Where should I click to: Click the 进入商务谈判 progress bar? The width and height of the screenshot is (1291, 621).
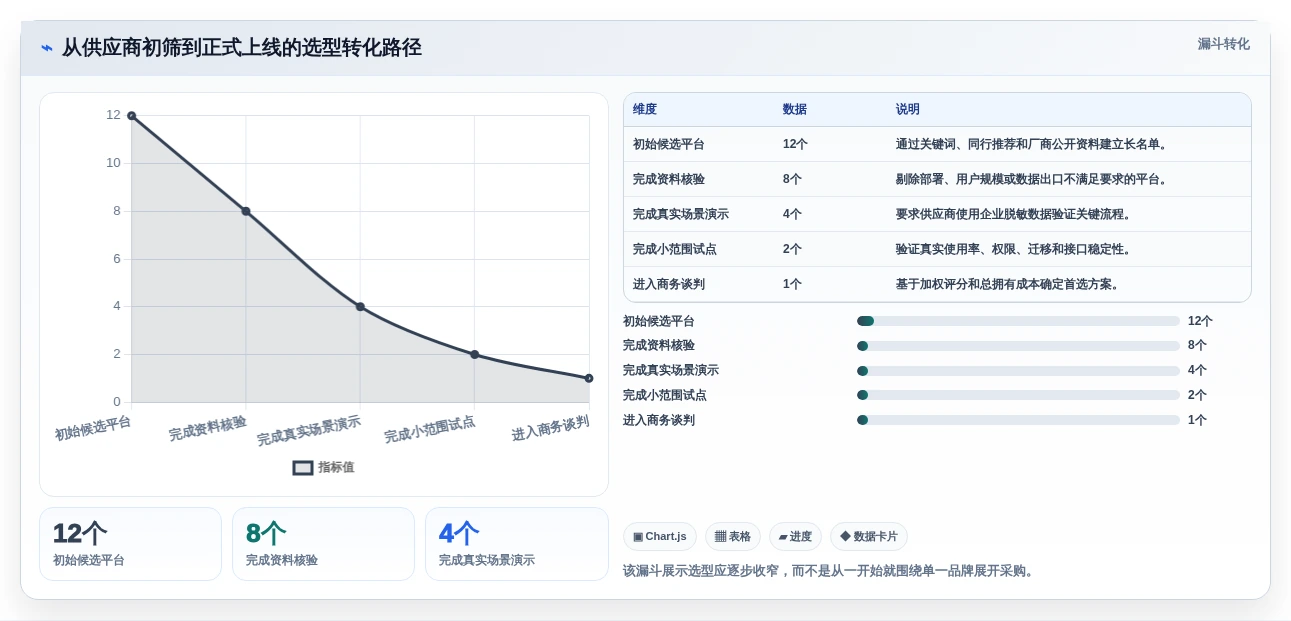1018,420
